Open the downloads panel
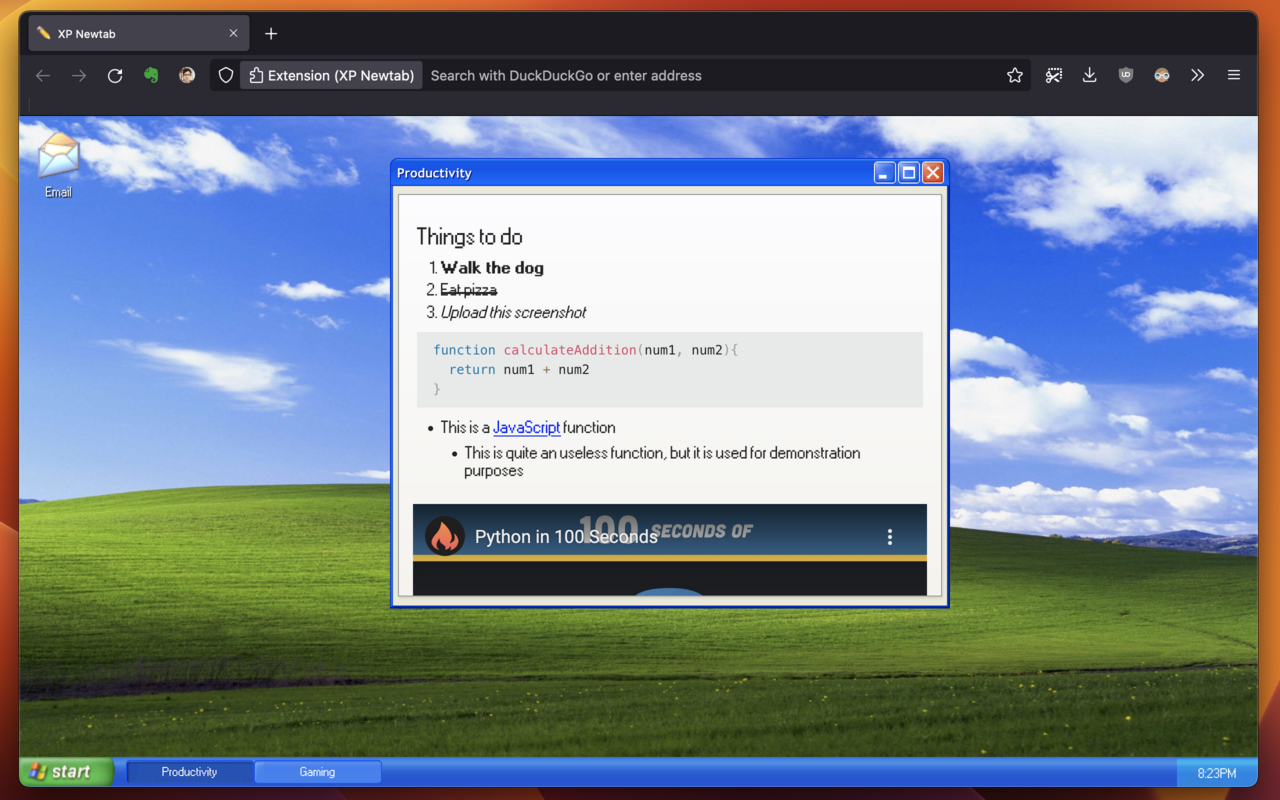Image resolution: width=1280 pixels, height=800 pixels. [1090, 75]
